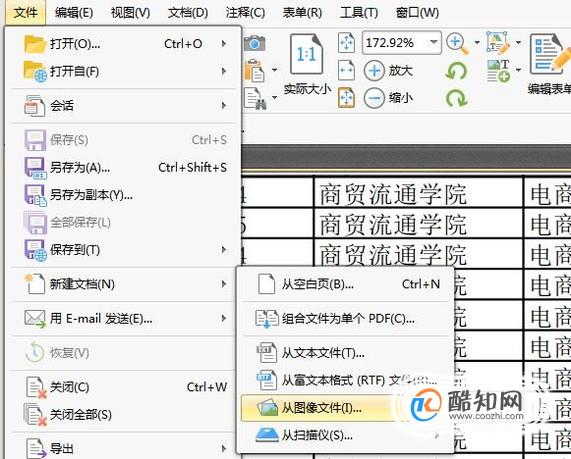Click the snapshot camera icon
The width and height of the screenshot is (571, 459).
pyautogui.click(x=255, y=43)
